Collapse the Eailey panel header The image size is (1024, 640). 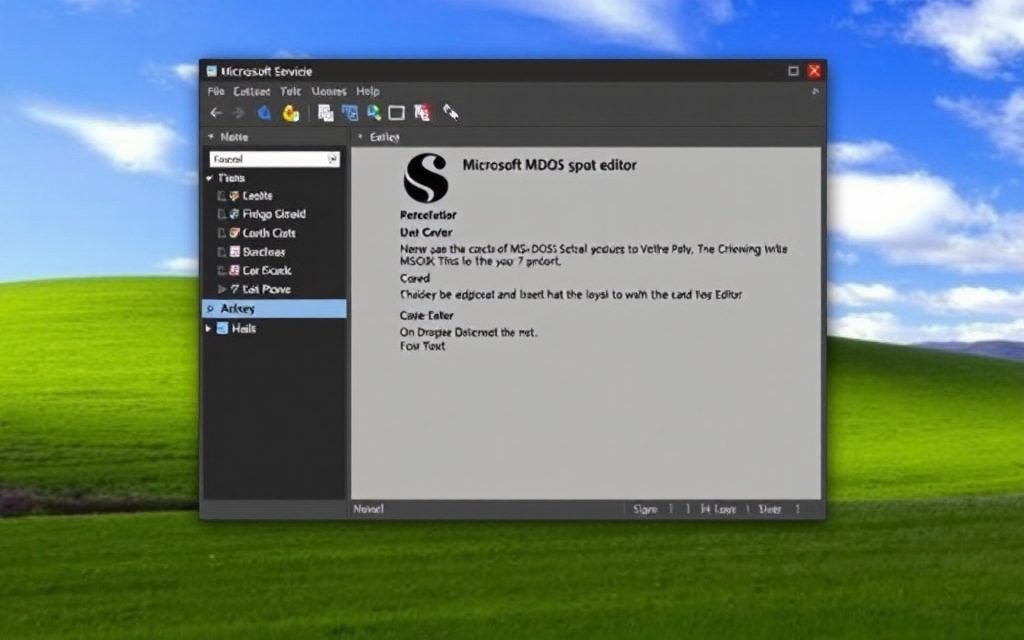(360, 137)
